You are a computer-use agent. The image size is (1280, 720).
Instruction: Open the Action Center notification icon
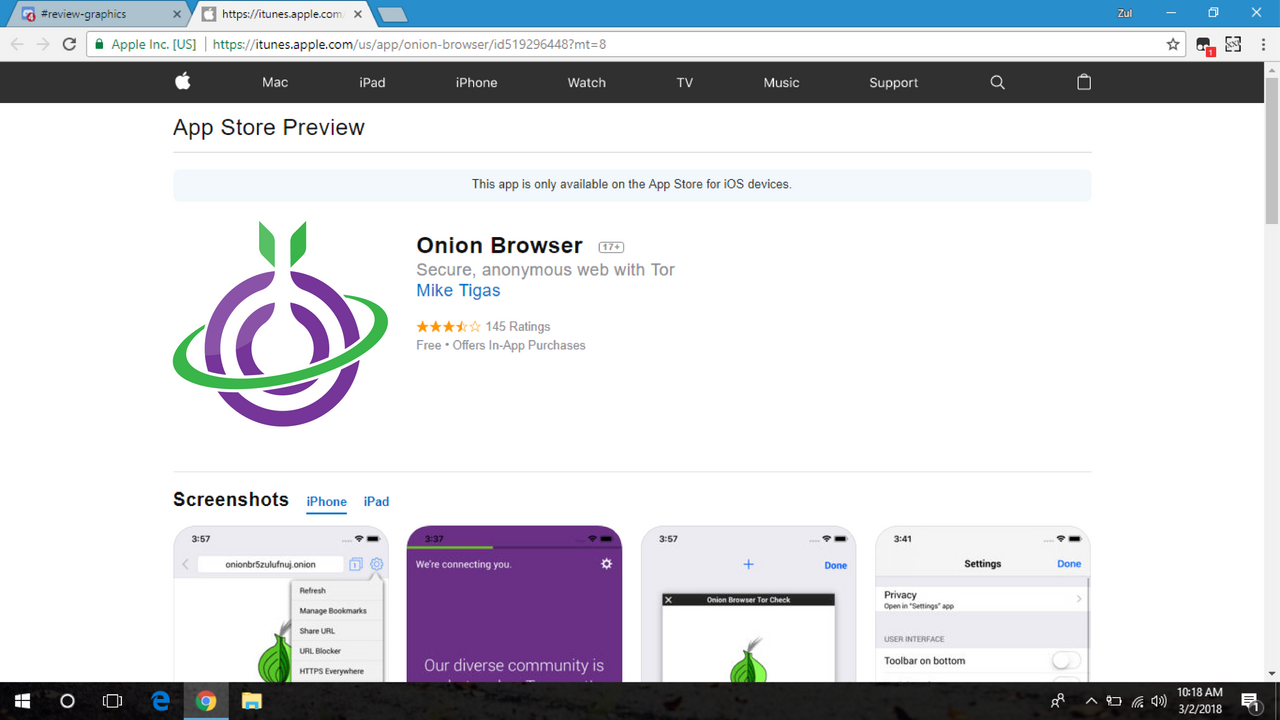(x=1249, y=701)
